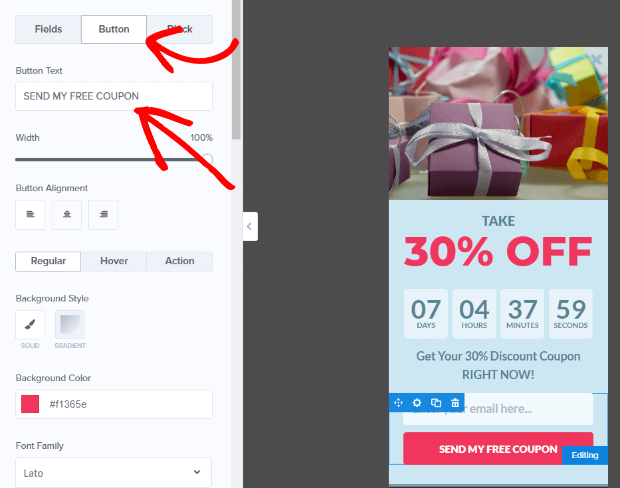Open the #f1365e background color swatch
Viewport: 620px width, 488px height.
coord(30,404)
